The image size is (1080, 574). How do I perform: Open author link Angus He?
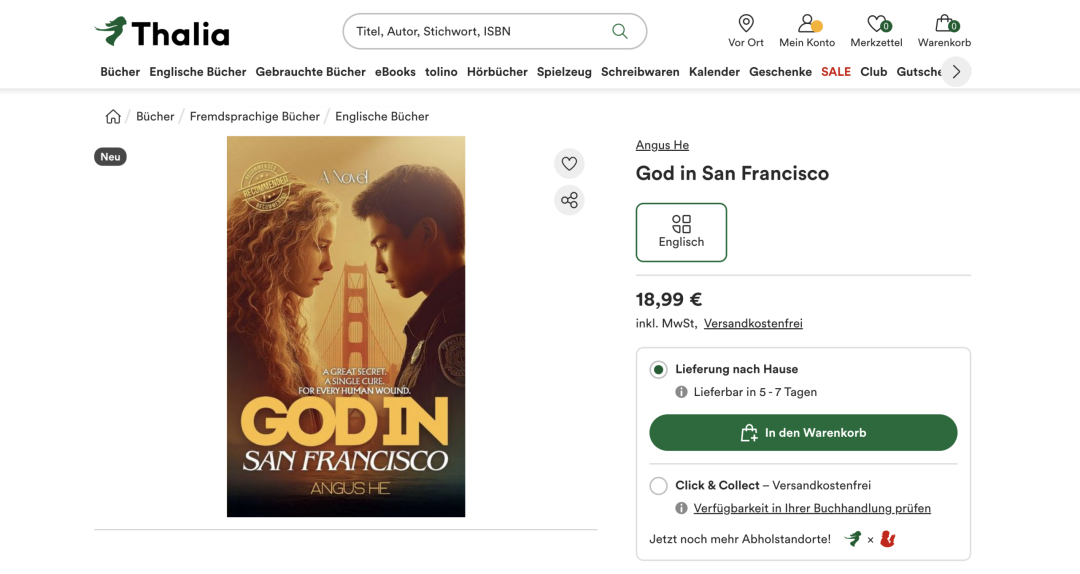click(x=662, y=145)
